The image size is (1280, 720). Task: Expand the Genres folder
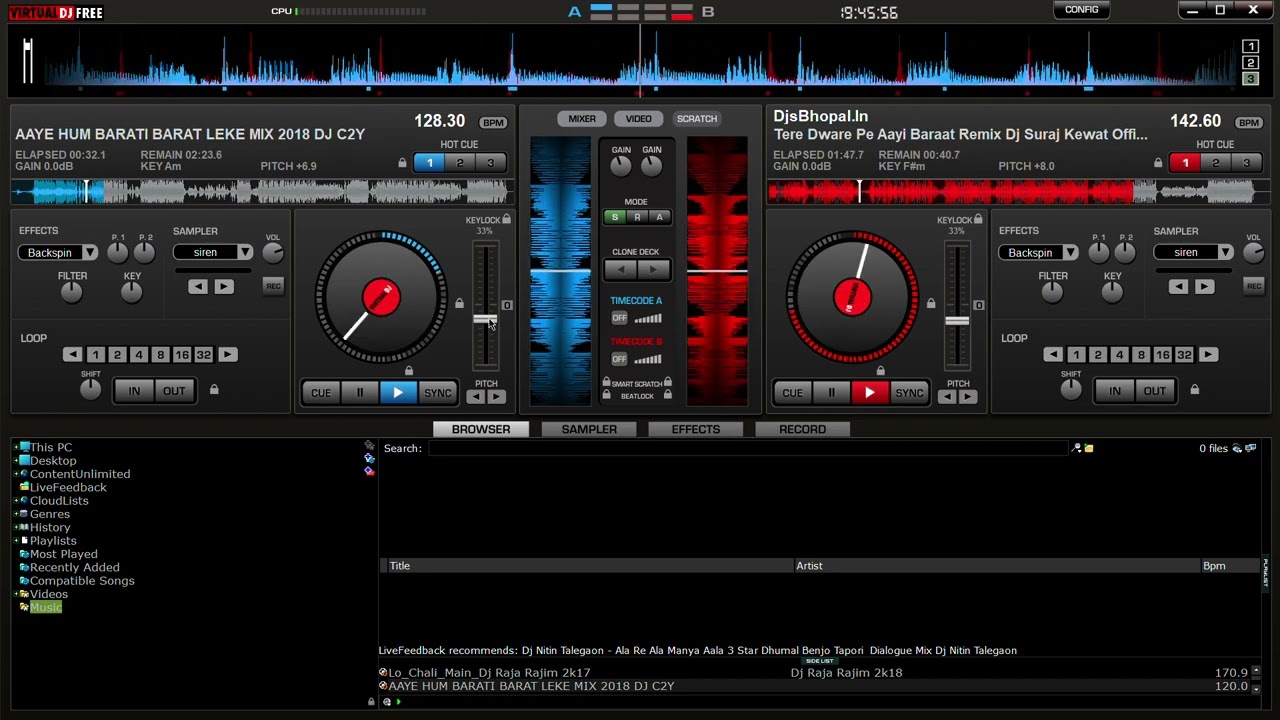16,514
